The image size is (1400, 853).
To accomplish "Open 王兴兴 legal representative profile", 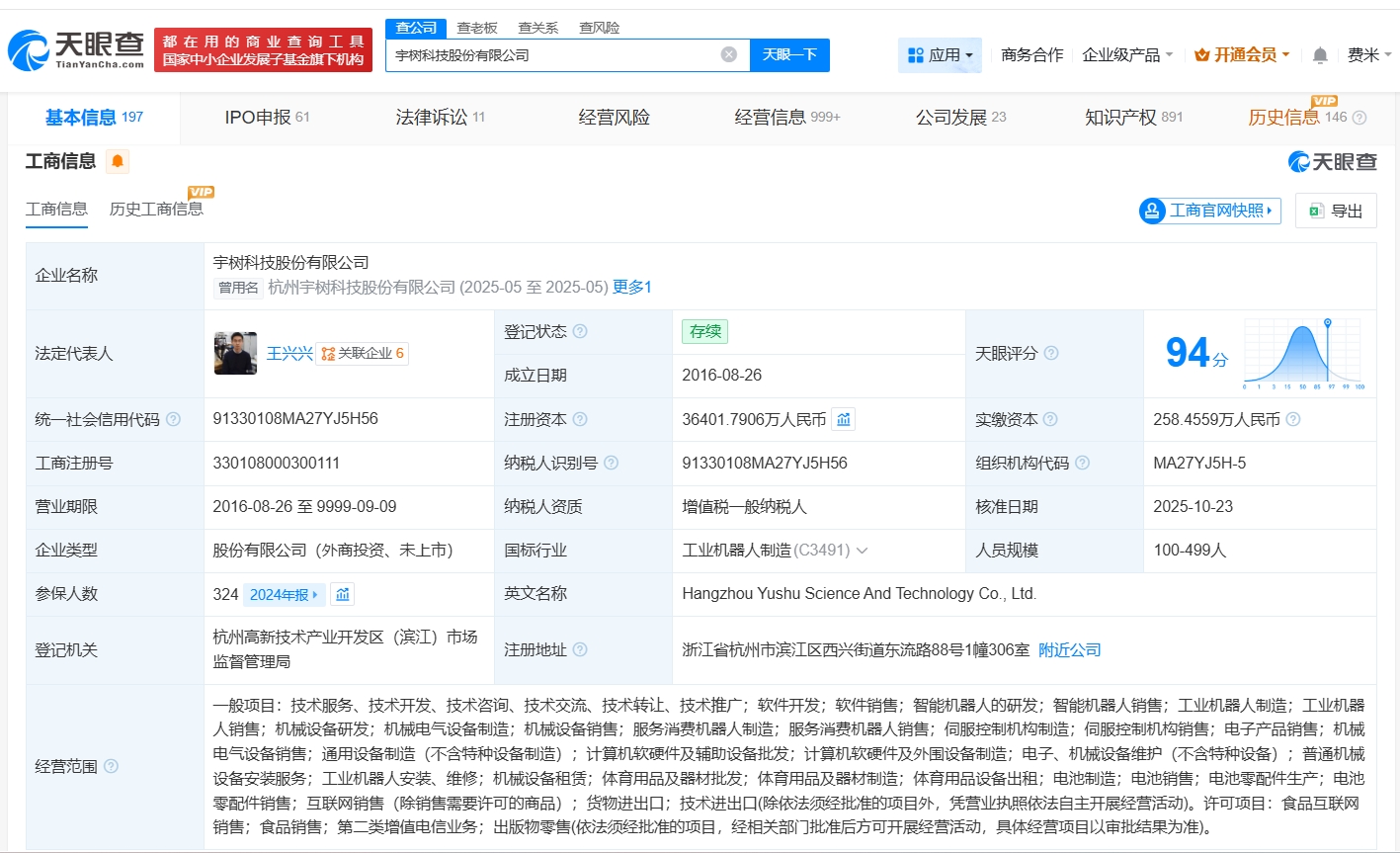I will 289,353.
